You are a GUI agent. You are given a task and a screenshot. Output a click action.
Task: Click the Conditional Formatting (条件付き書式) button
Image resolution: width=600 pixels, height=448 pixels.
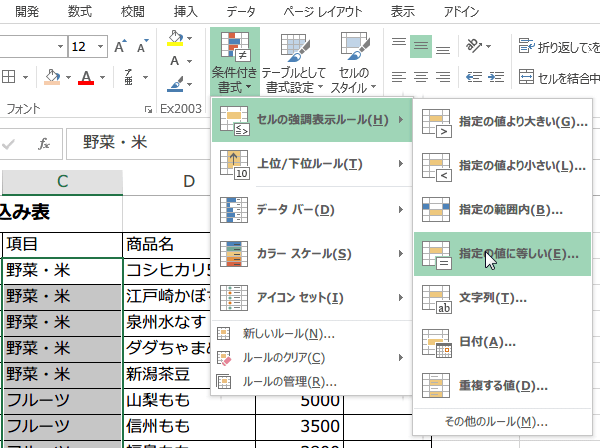coord(235,62)
